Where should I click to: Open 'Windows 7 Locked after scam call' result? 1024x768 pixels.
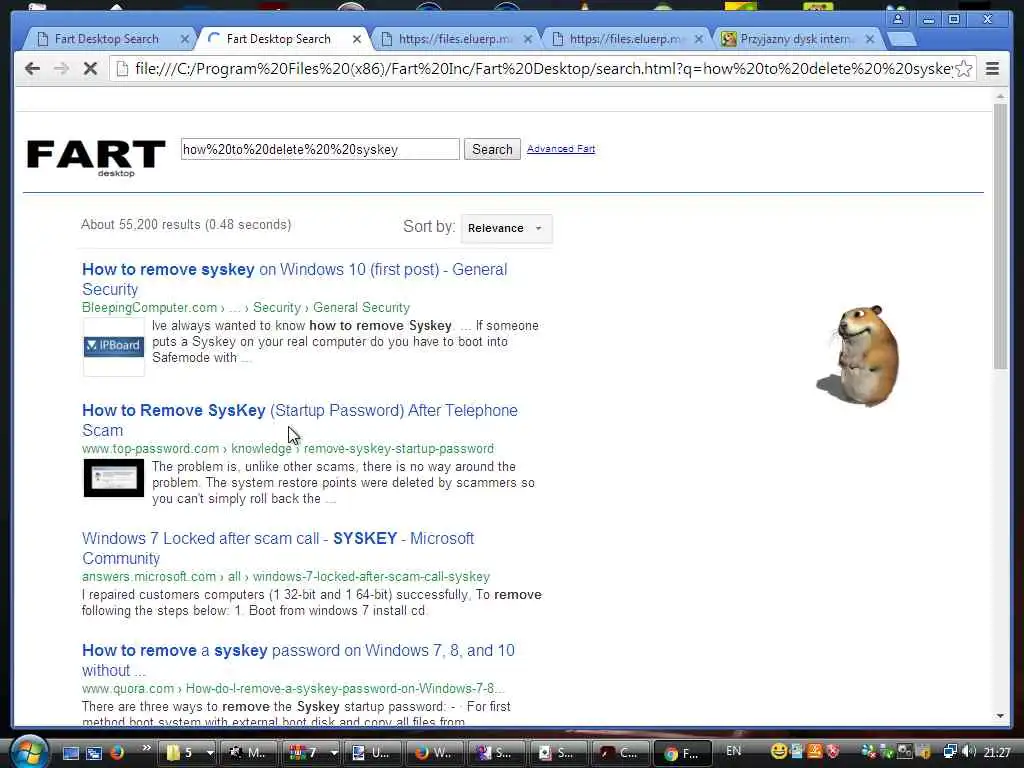[278, 548]
